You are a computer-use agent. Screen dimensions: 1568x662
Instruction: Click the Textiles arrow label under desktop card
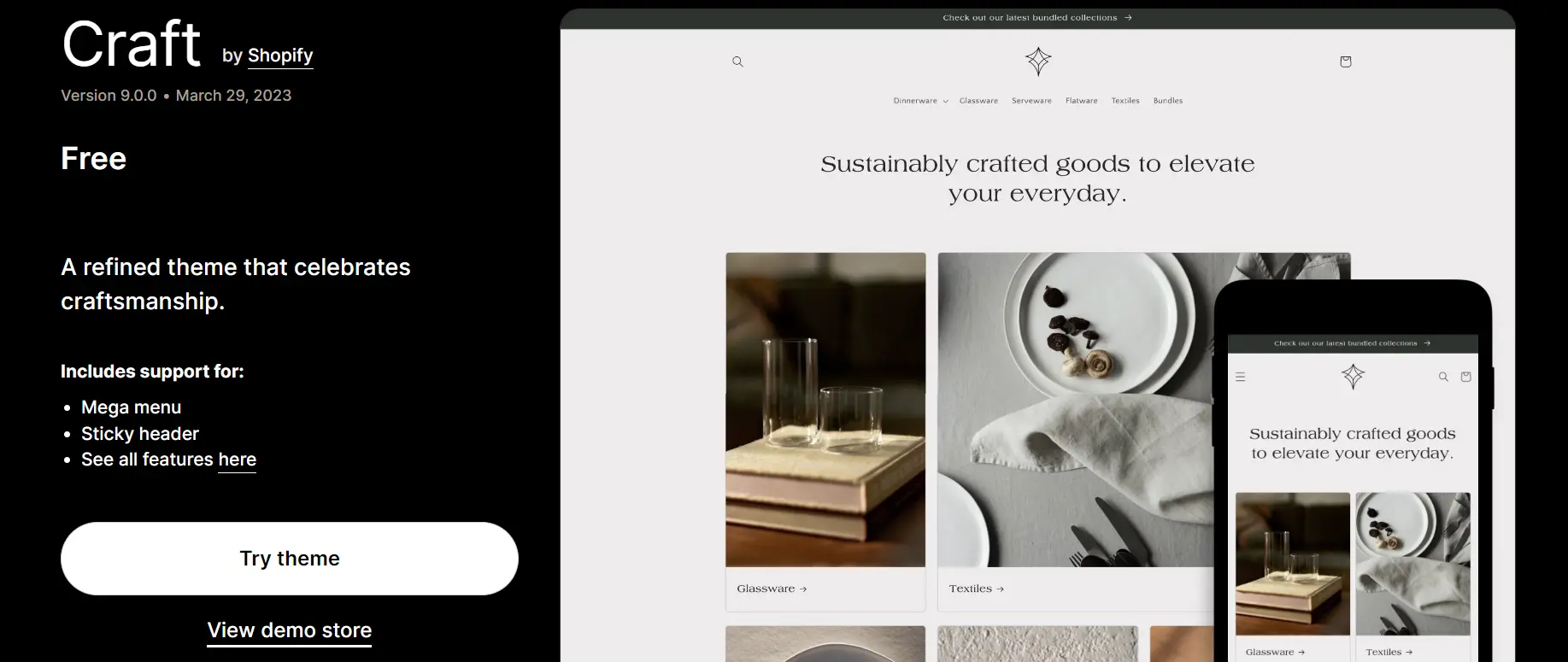(x=976, y=589)
